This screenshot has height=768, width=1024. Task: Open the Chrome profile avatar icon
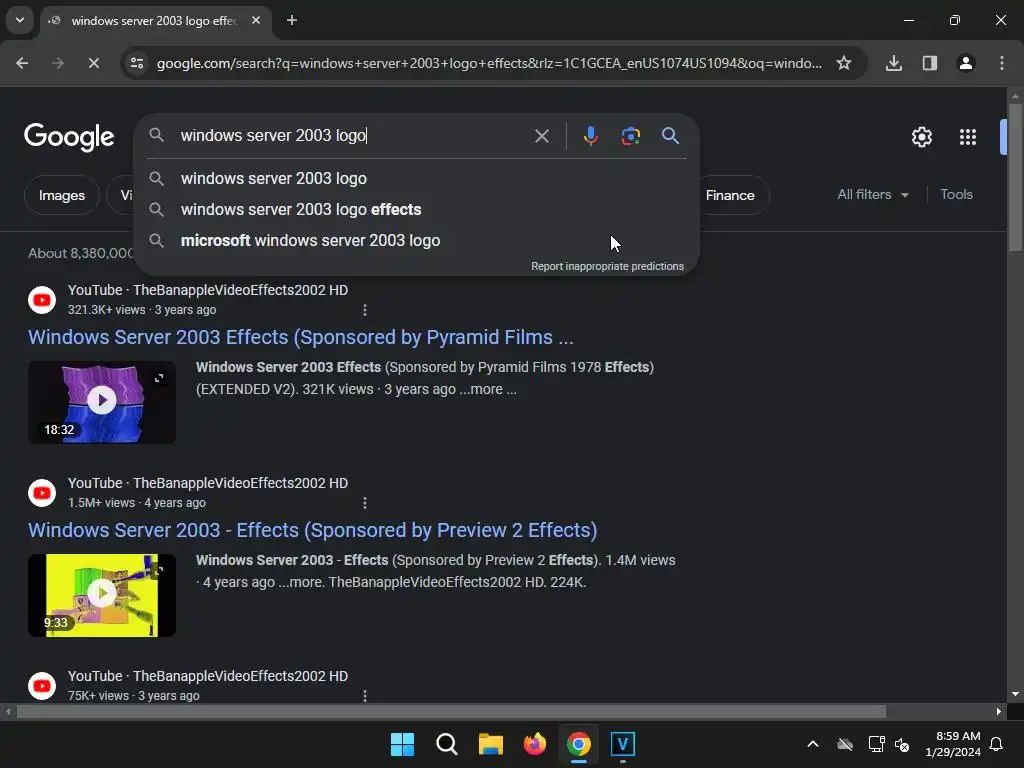click(965, 63)
